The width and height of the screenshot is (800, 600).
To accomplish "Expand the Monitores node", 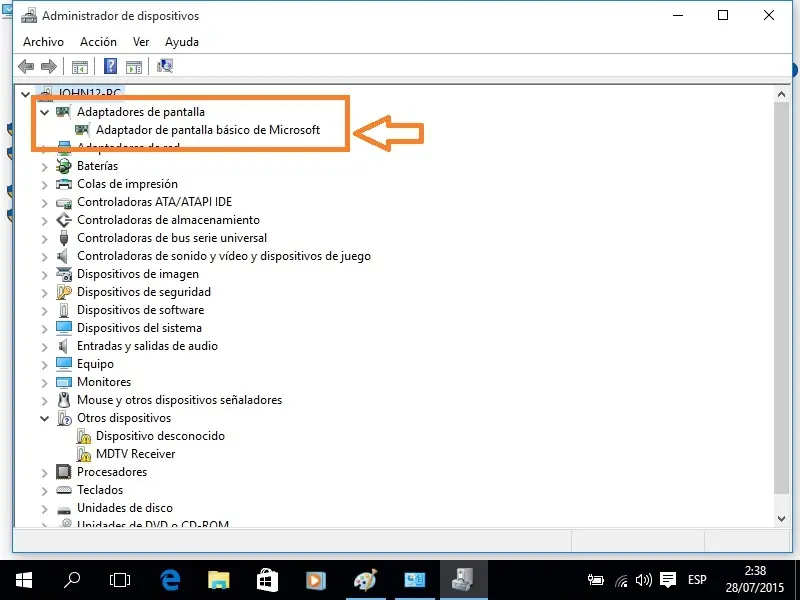I will [44, 382].
